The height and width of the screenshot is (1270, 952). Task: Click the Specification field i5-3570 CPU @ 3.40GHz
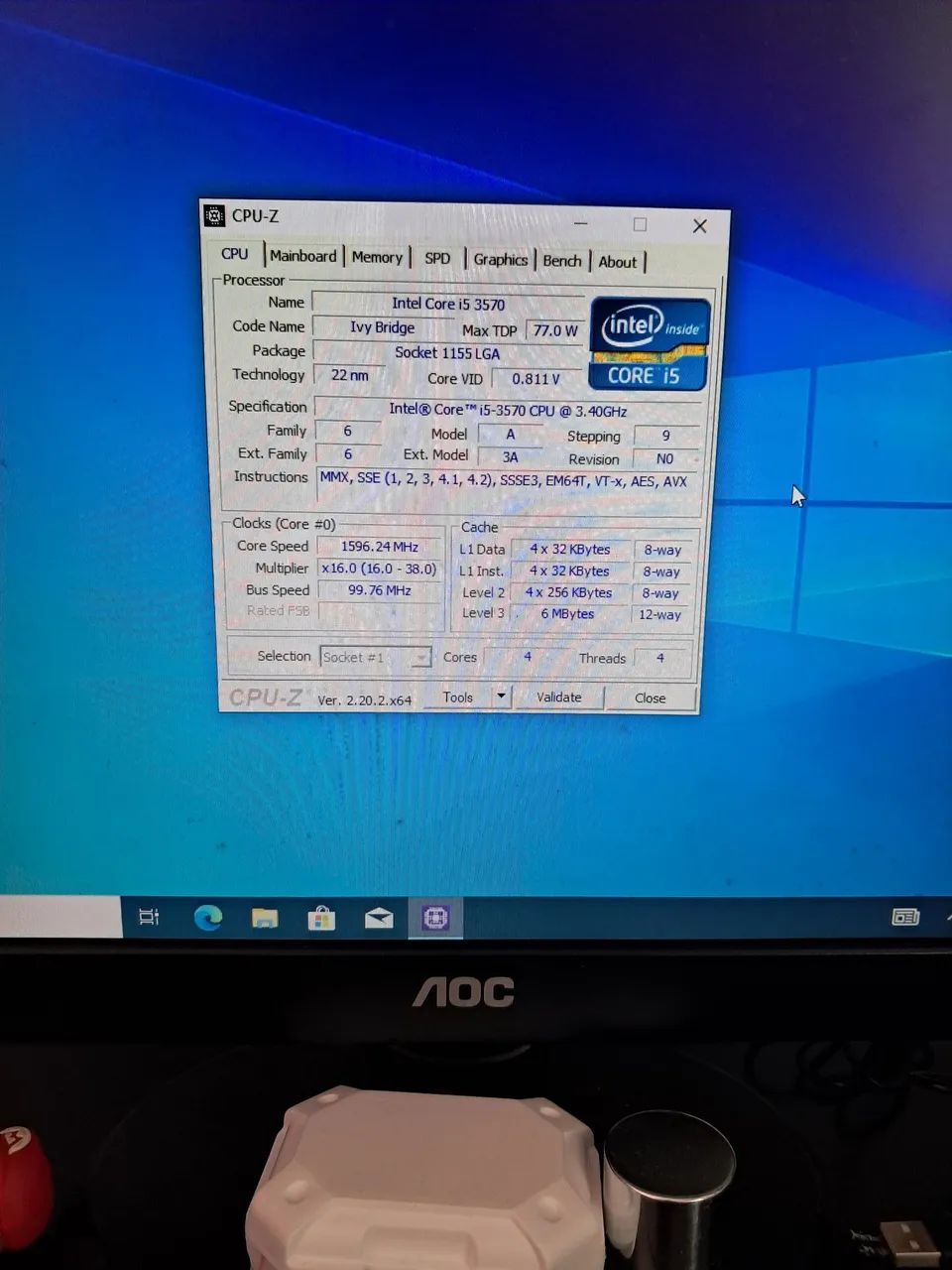click(x=507, y=409)
